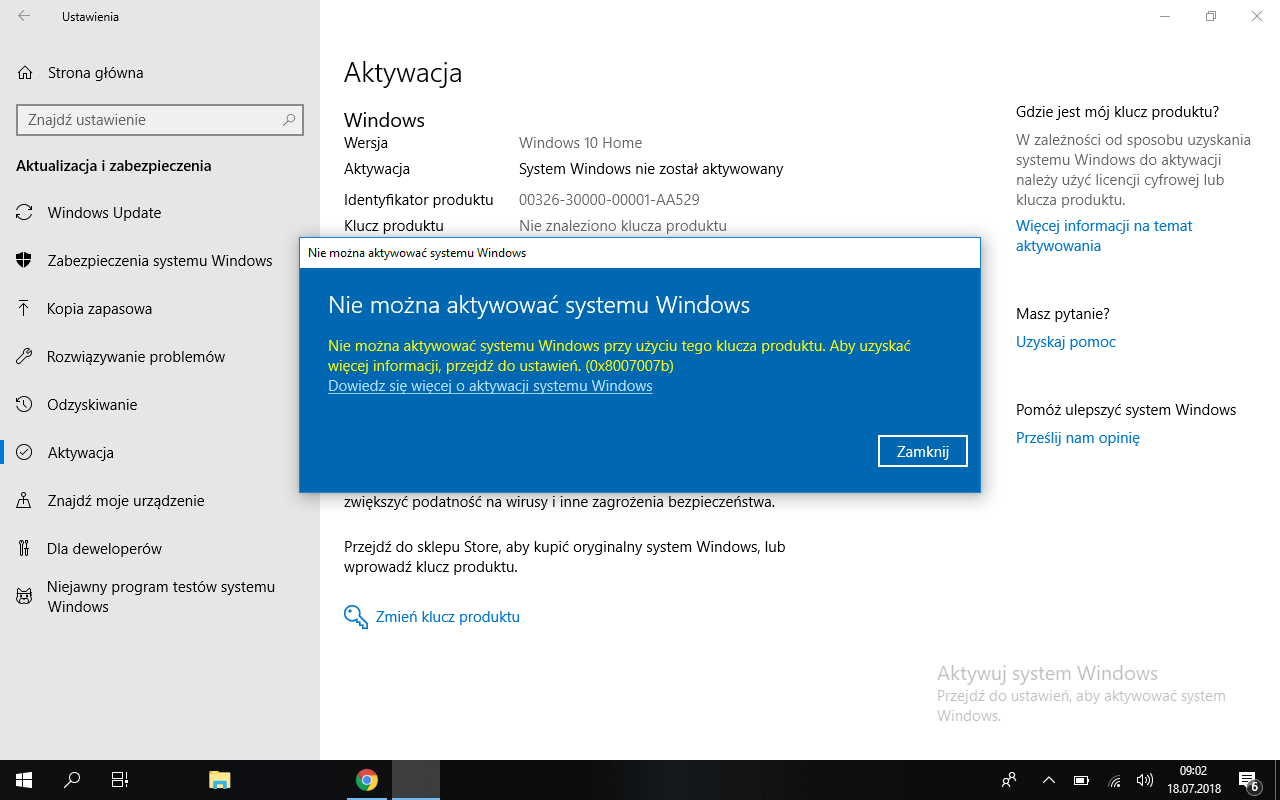The image size is (1280, 800).
Task: Launch File Explorer from taskbar
Action: coord(219,780)
